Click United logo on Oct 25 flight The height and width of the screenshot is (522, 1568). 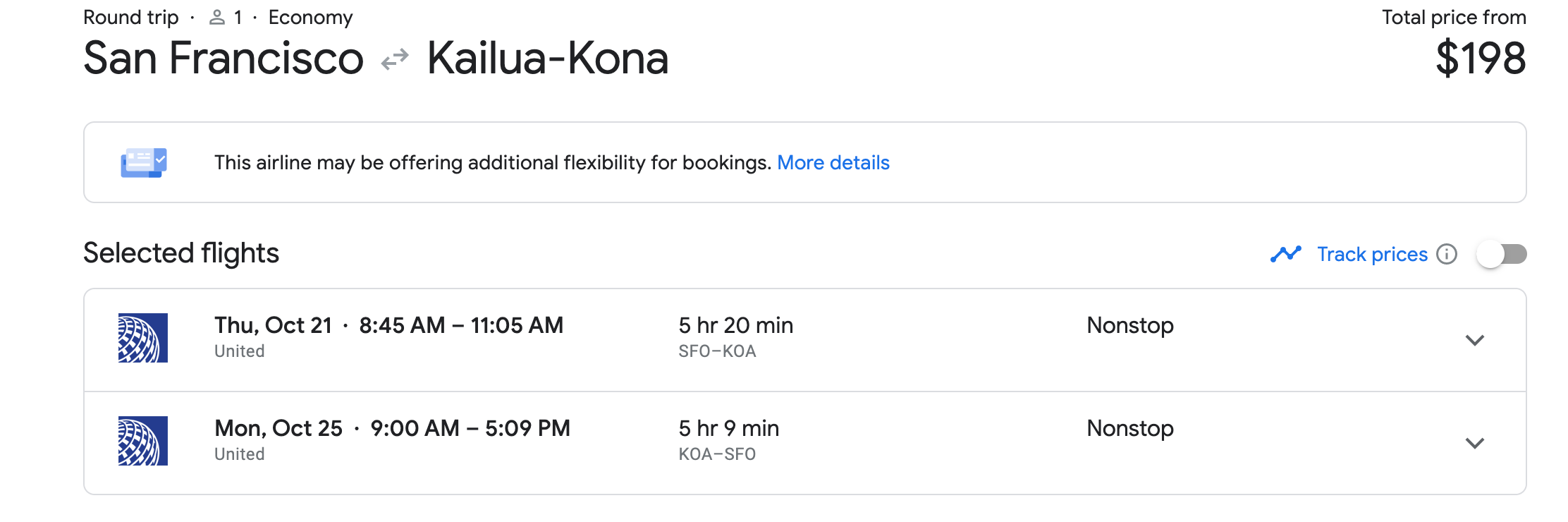point(143,441)
